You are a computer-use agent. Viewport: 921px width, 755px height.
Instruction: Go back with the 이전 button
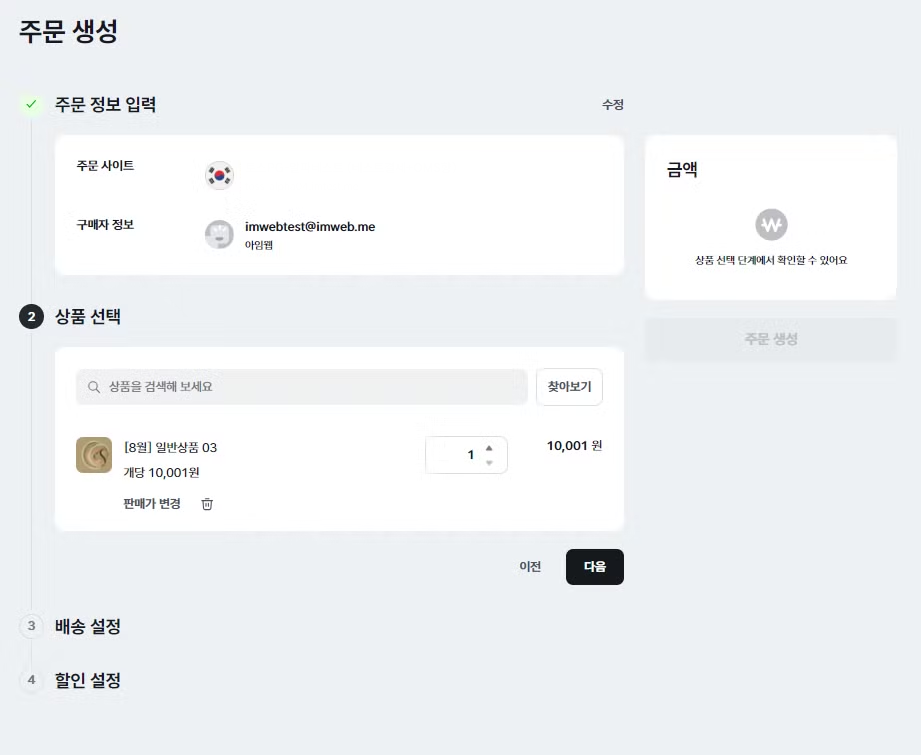(530, 567)
